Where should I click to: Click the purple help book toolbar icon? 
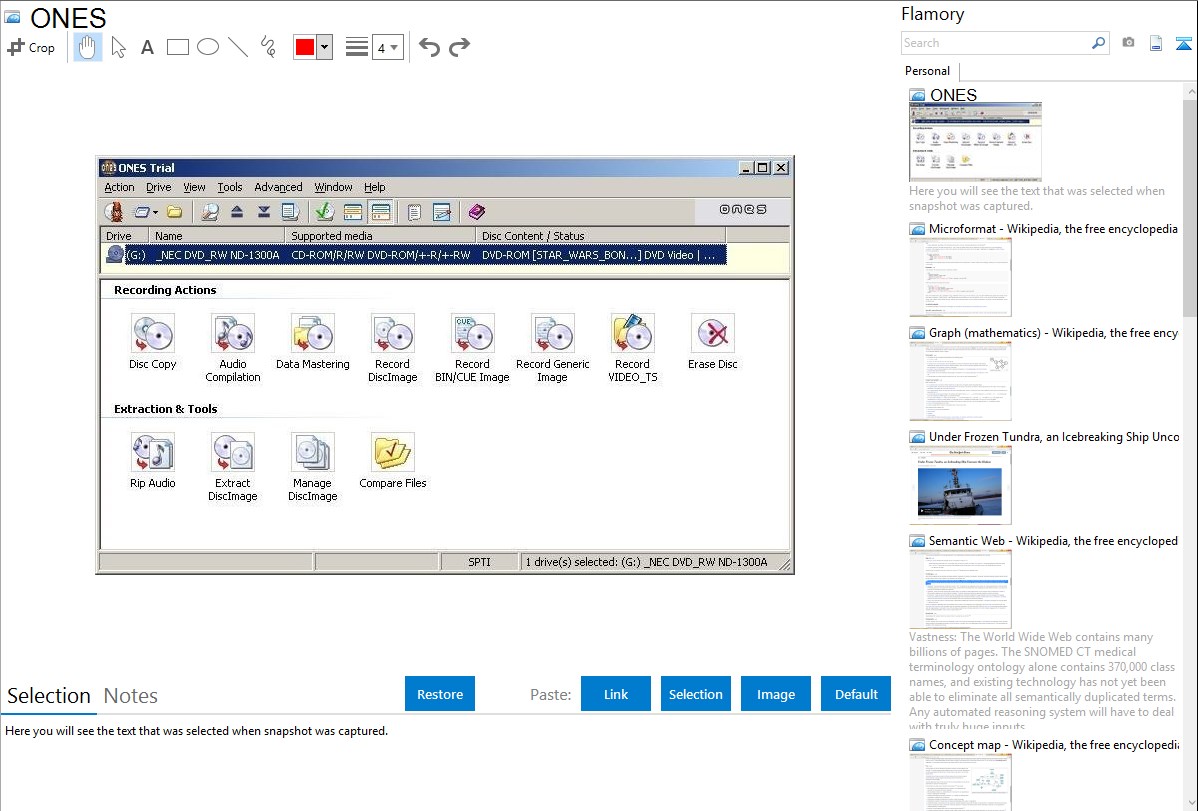point(477,212)
